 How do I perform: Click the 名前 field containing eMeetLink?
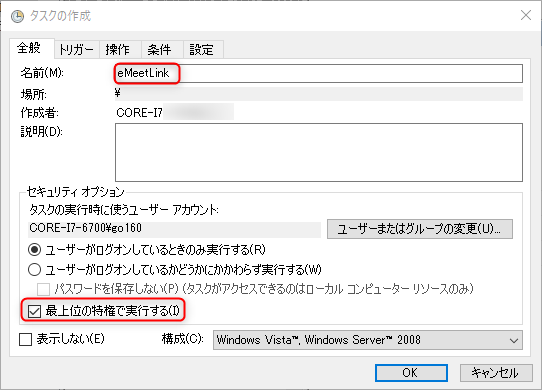coord(319,73)
